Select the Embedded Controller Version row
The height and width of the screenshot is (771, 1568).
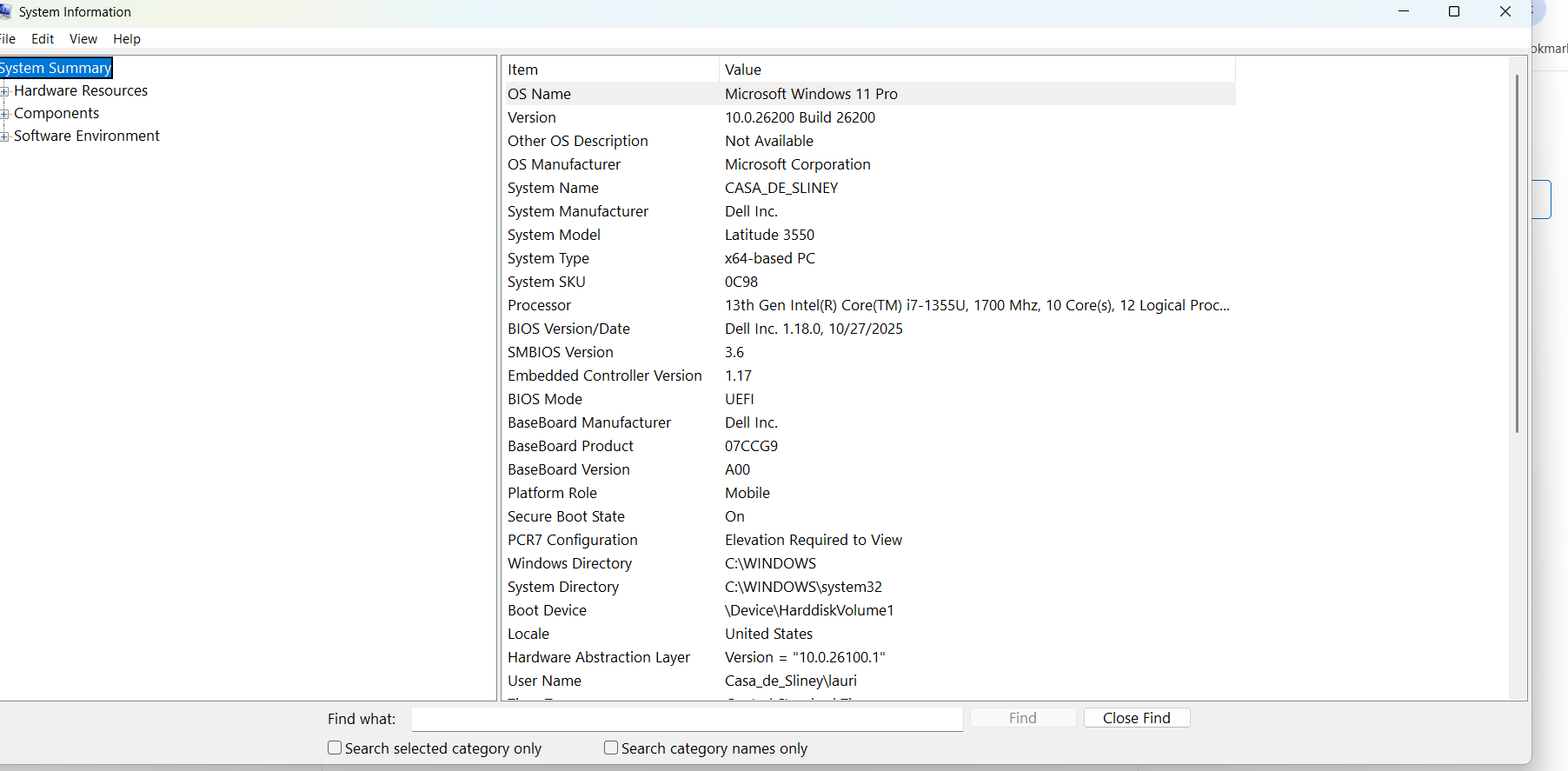[x=869, y=376]
